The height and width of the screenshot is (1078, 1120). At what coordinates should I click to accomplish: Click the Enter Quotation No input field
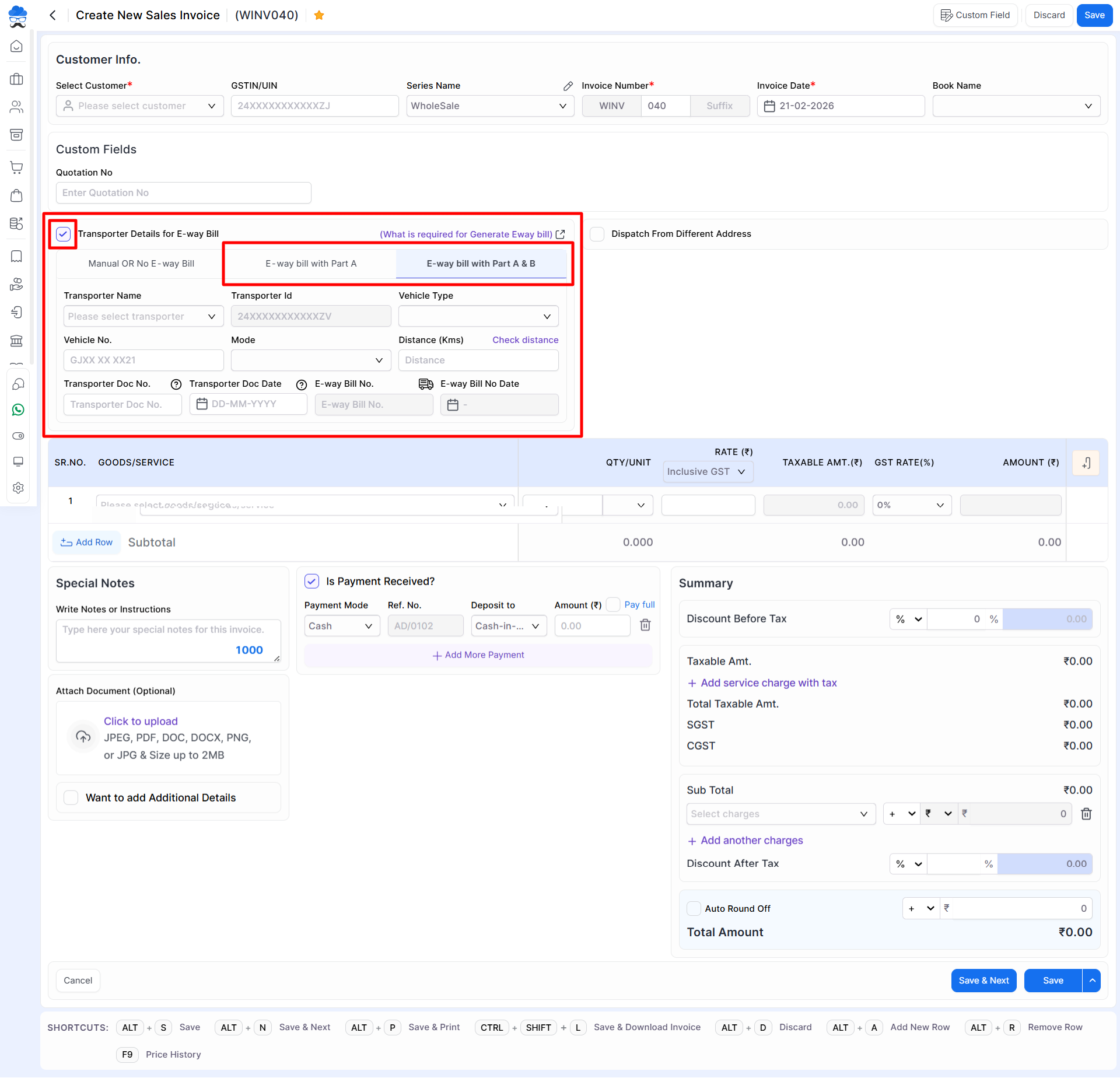click(x=183, y=193)
